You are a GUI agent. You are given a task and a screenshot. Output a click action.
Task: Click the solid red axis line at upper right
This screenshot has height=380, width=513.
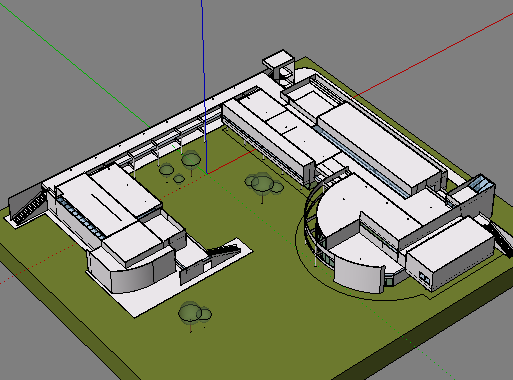[432, 56]
